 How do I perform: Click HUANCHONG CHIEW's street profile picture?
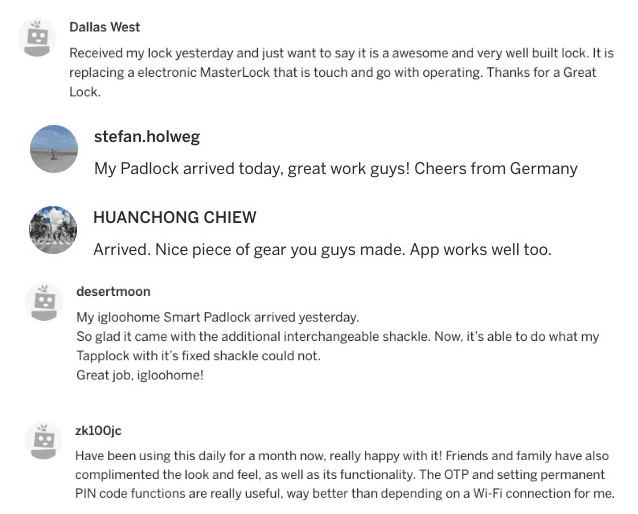pyautogui.click(x=53, y=230)
